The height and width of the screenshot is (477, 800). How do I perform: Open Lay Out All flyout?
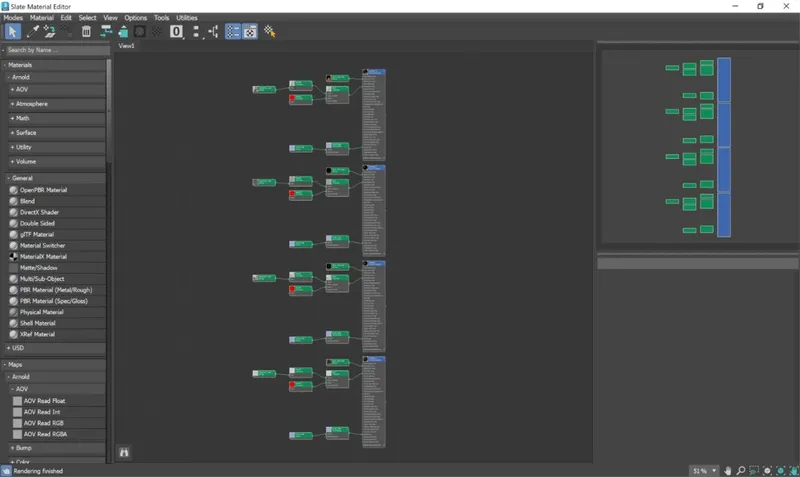(197, 32)
